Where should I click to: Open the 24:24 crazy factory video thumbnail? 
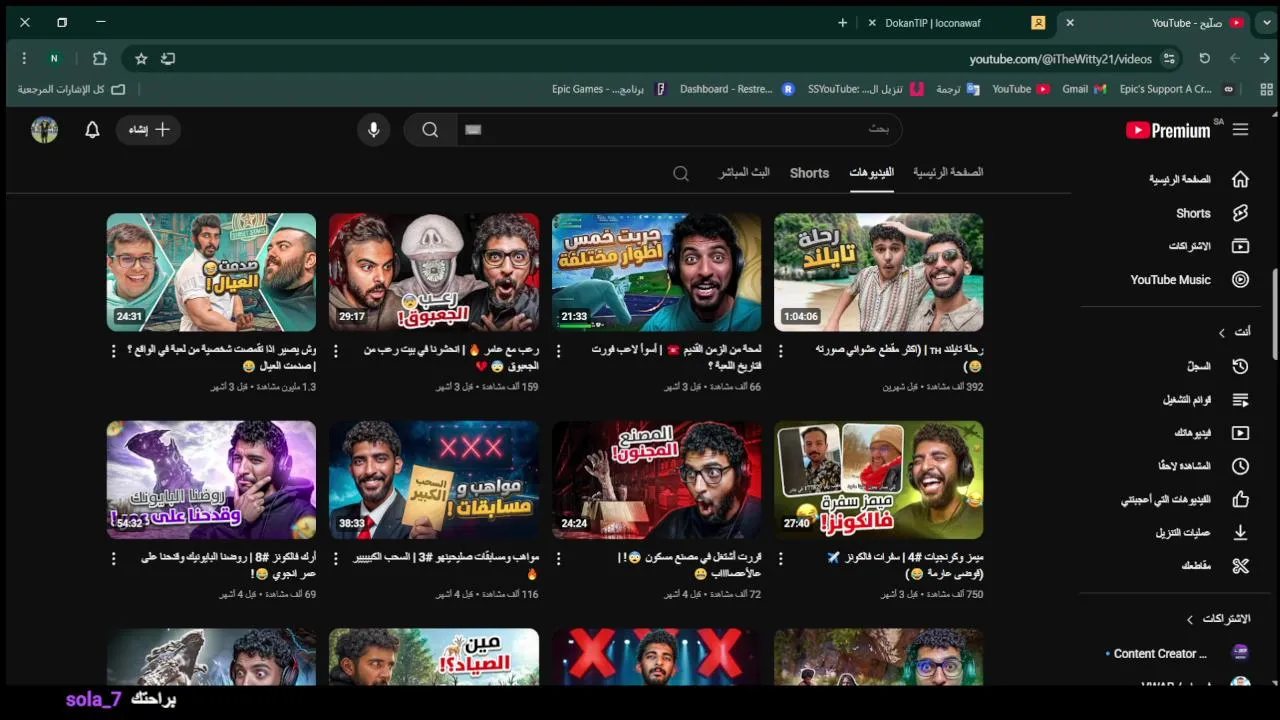[x=656, y=480]
